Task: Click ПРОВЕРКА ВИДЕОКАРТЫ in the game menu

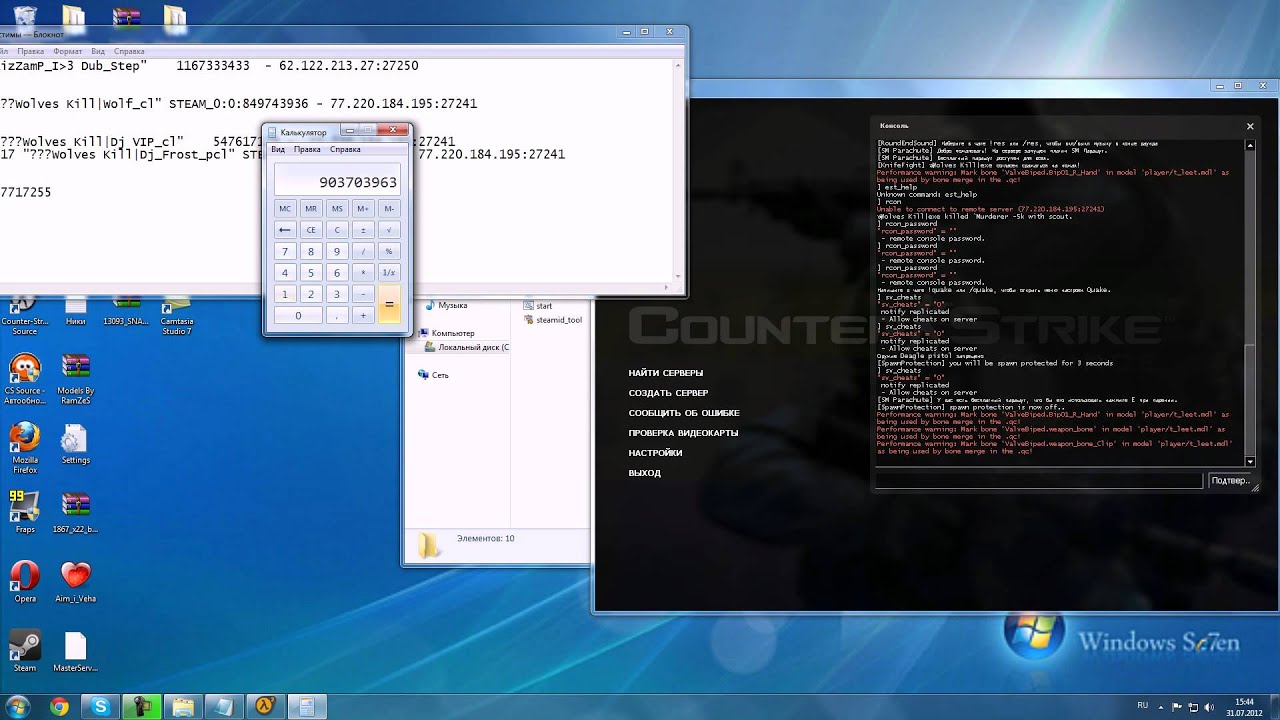Action: 683,433
